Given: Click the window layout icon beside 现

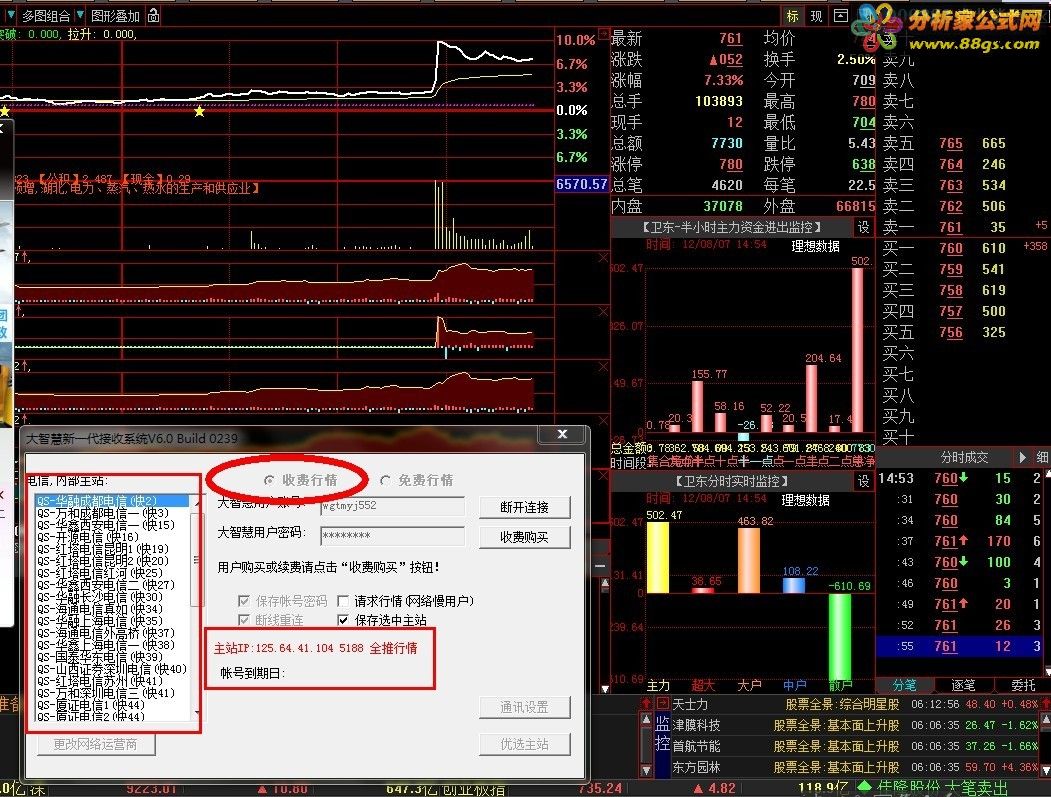Looking at the screenshot, I should [841, 15].
